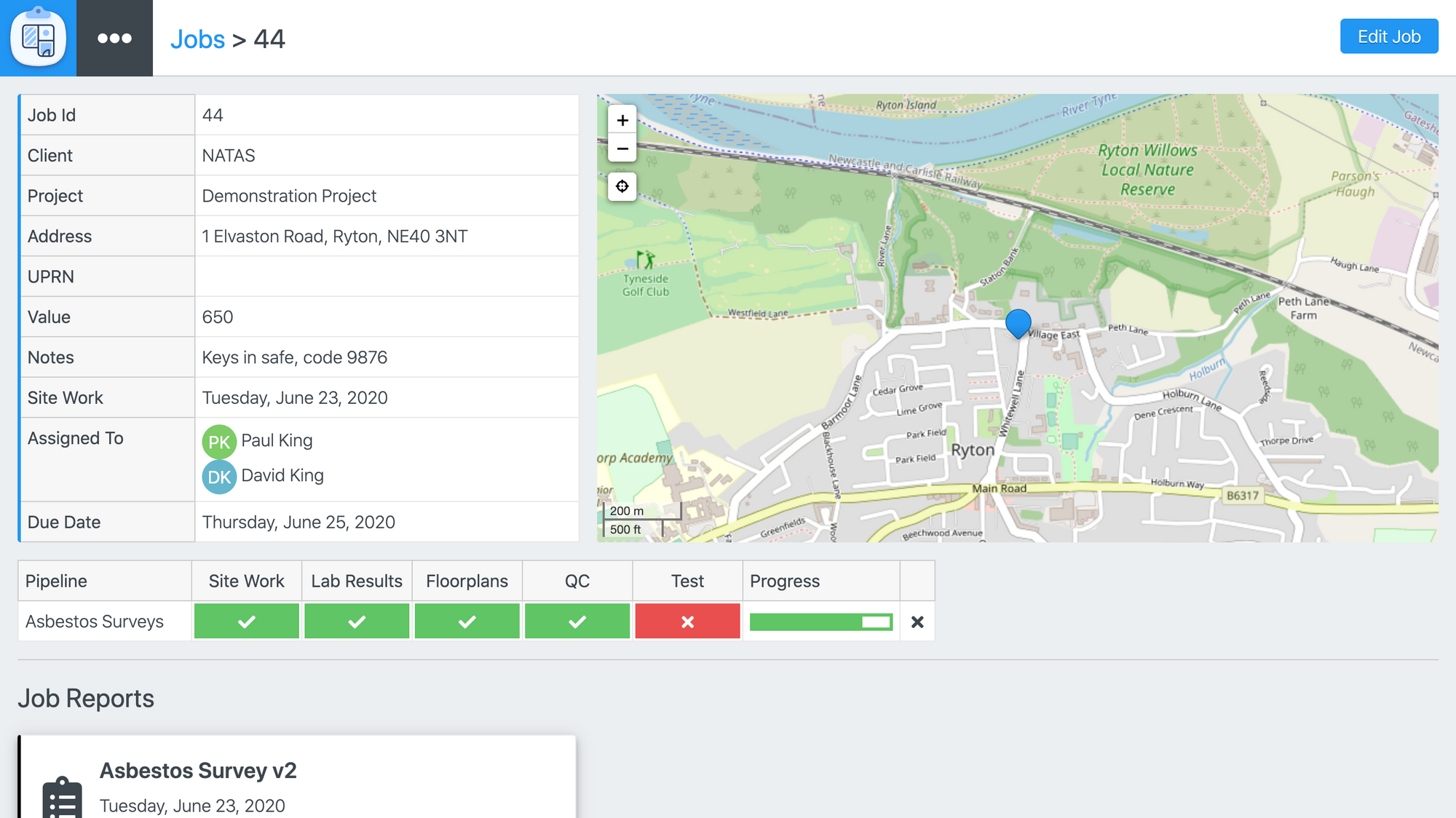Click the blue map pin marker
1456x818 pixels.
1018,324
